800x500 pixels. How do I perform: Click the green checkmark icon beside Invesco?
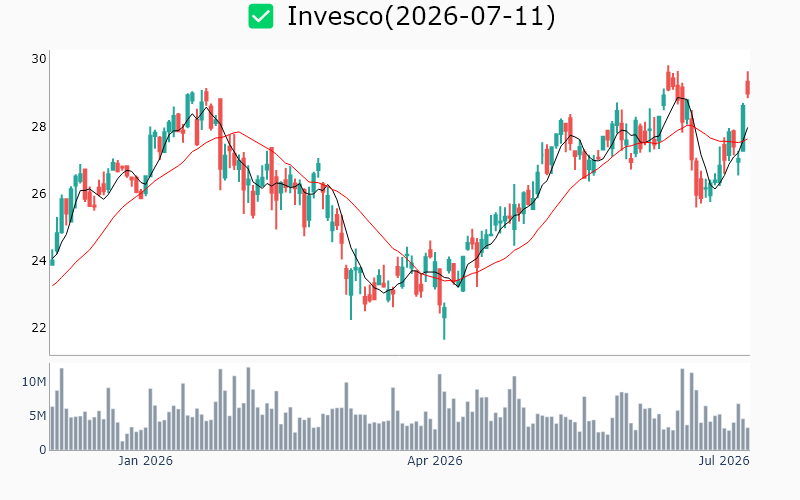pos(261,16)
